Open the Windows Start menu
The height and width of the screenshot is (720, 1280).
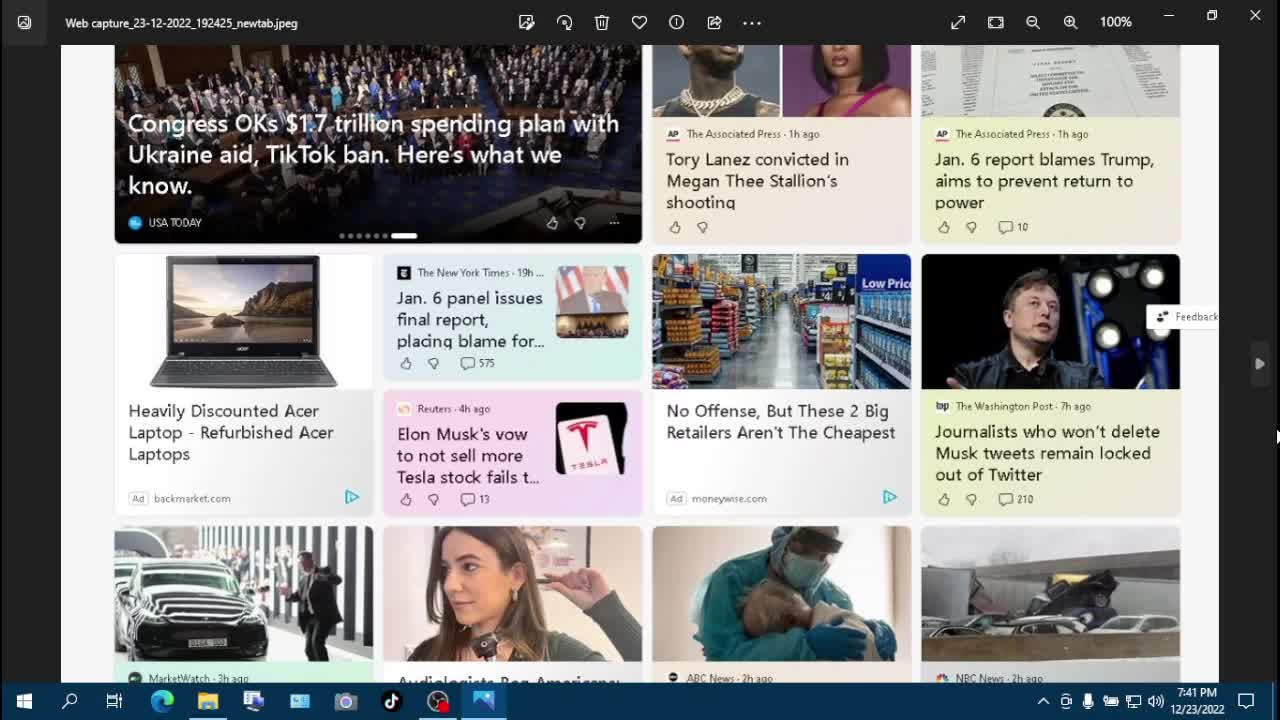pyautogui.click(x=24, y=701)
